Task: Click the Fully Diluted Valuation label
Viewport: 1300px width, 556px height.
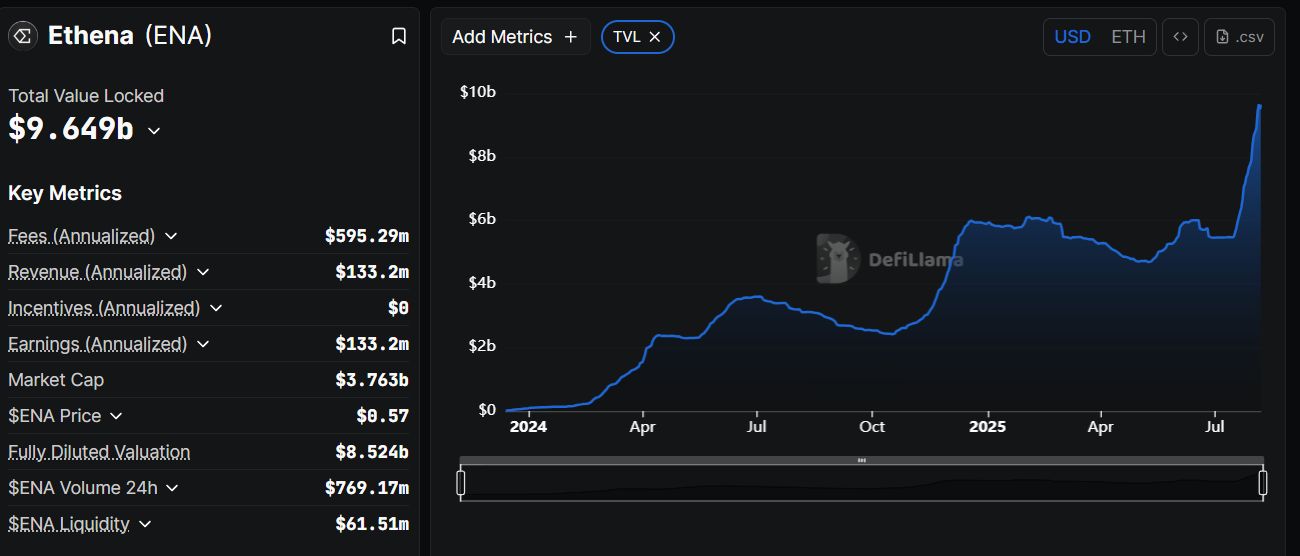Action: click(99, 452)
